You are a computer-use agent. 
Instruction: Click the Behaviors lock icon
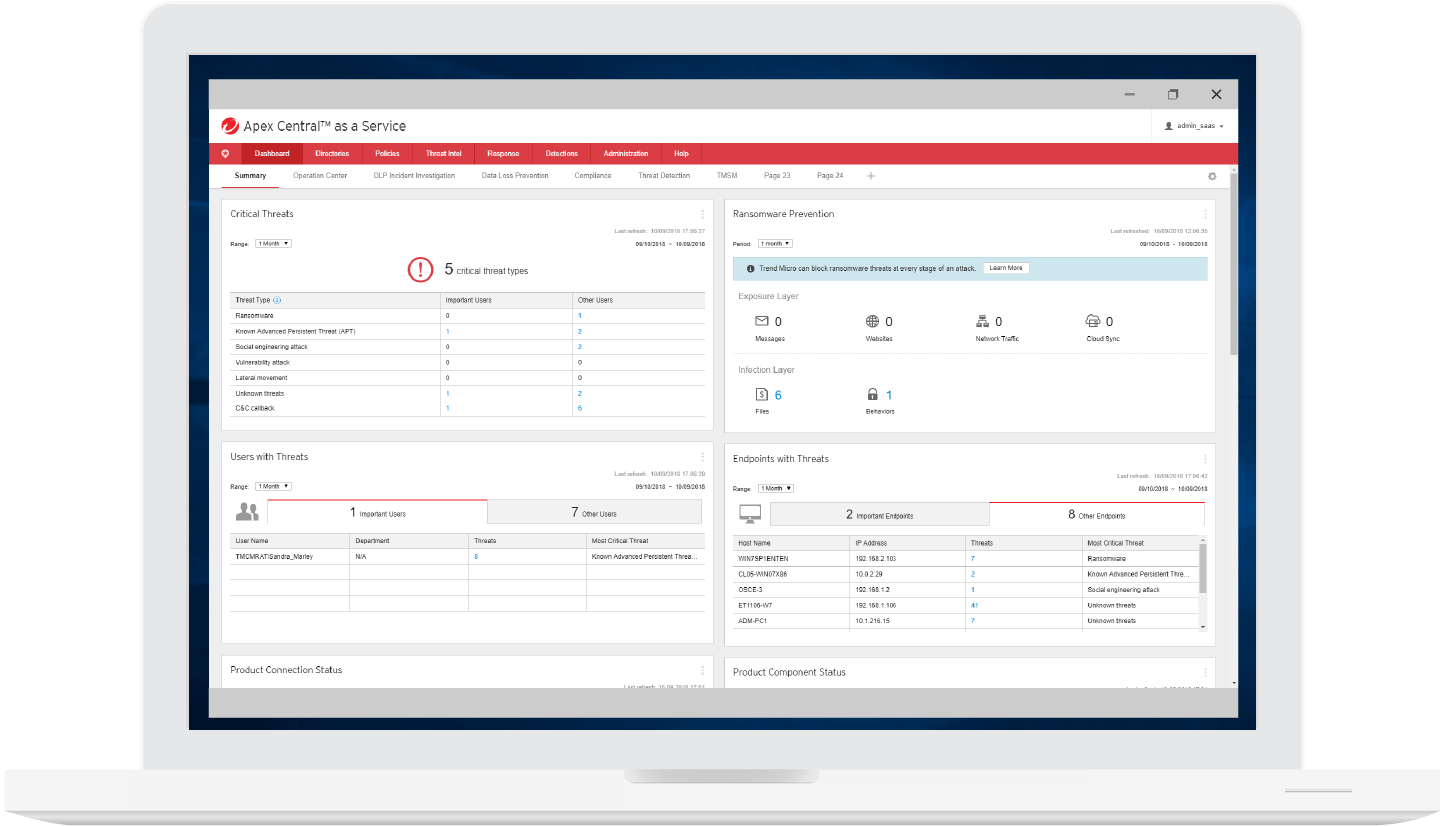pyautogui.click(x=872, y=394)
